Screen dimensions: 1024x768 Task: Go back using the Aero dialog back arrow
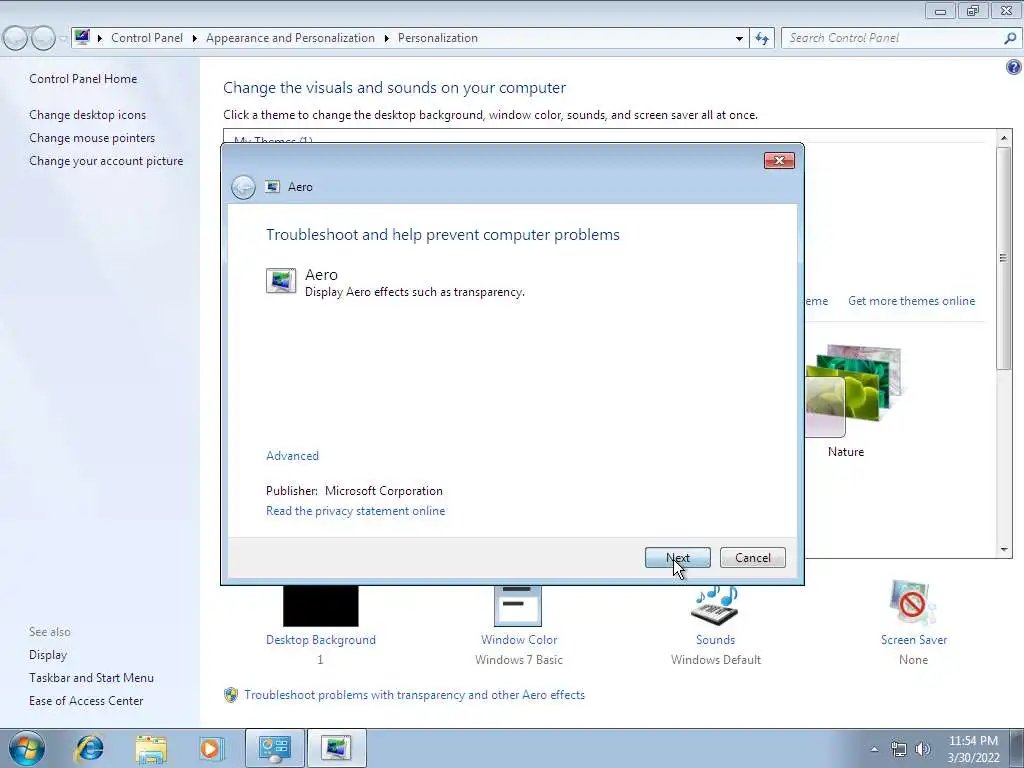pyautogui.click(x=243, y=187)
